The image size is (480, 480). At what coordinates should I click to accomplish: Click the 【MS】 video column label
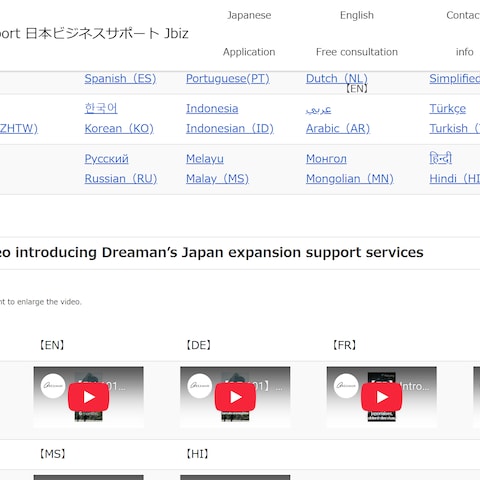[53, 454]
